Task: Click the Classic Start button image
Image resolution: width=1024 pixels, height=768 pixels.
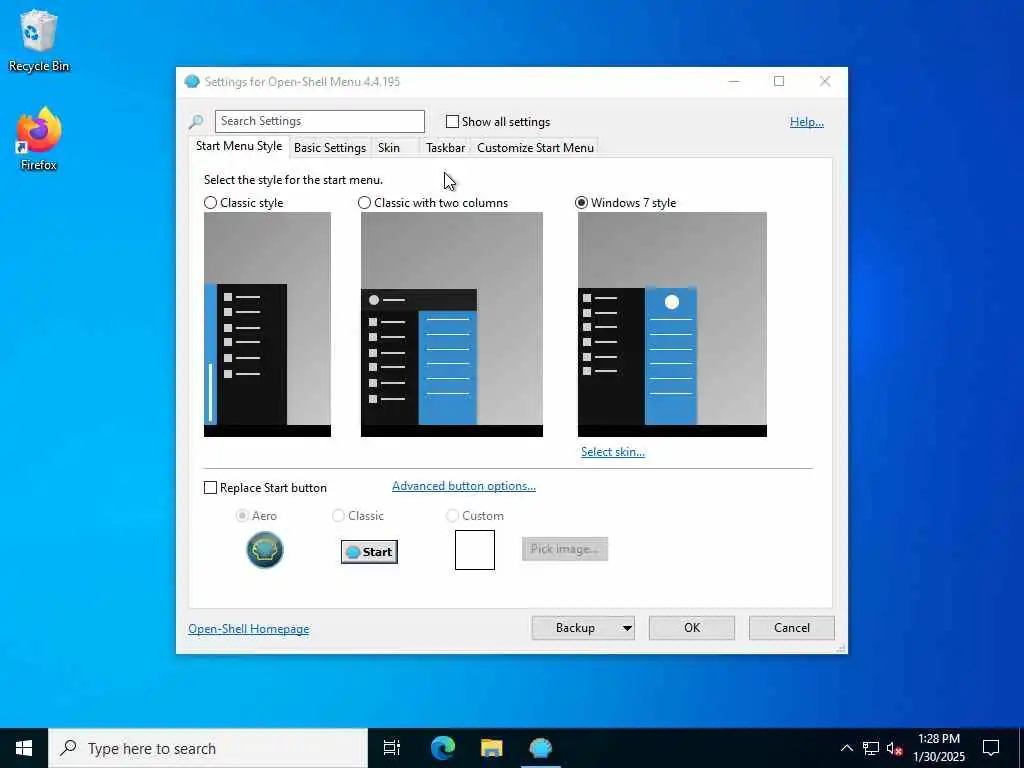Action: (x=369, y=552)
